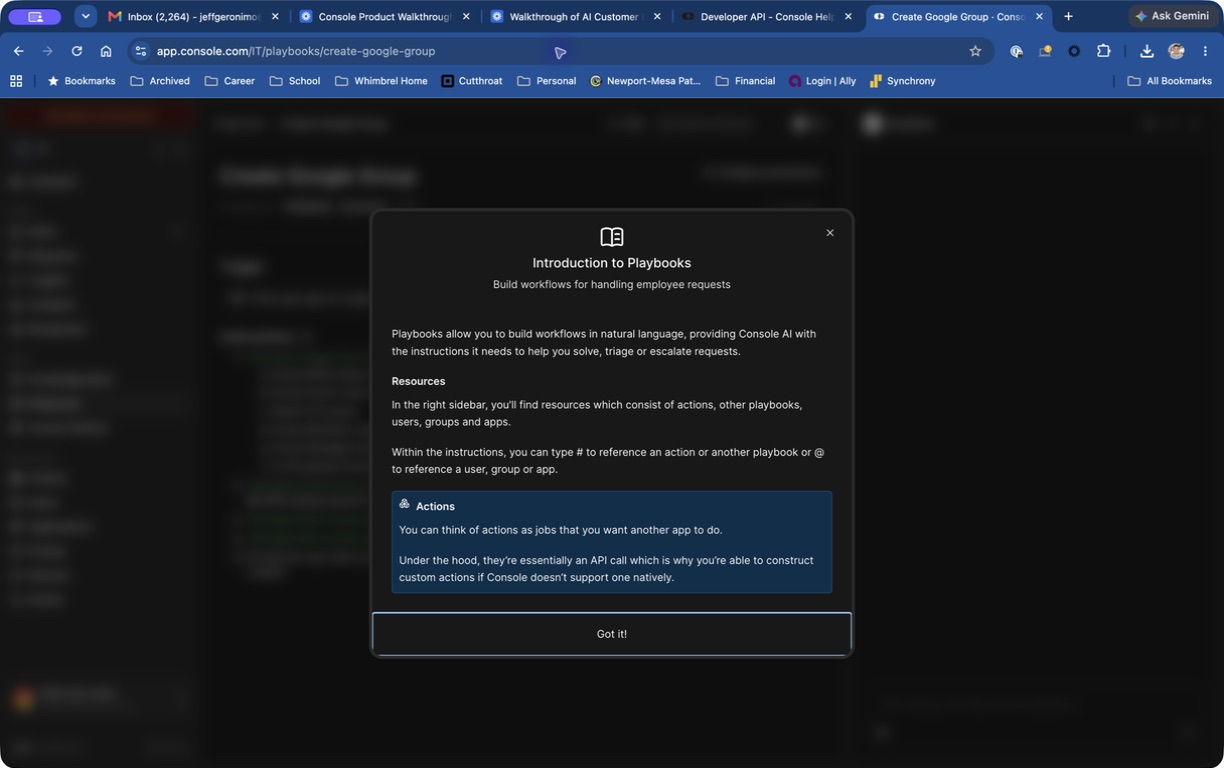Show browser downloads
This screenshot has width=1224, height=768.
point(1147,51)
